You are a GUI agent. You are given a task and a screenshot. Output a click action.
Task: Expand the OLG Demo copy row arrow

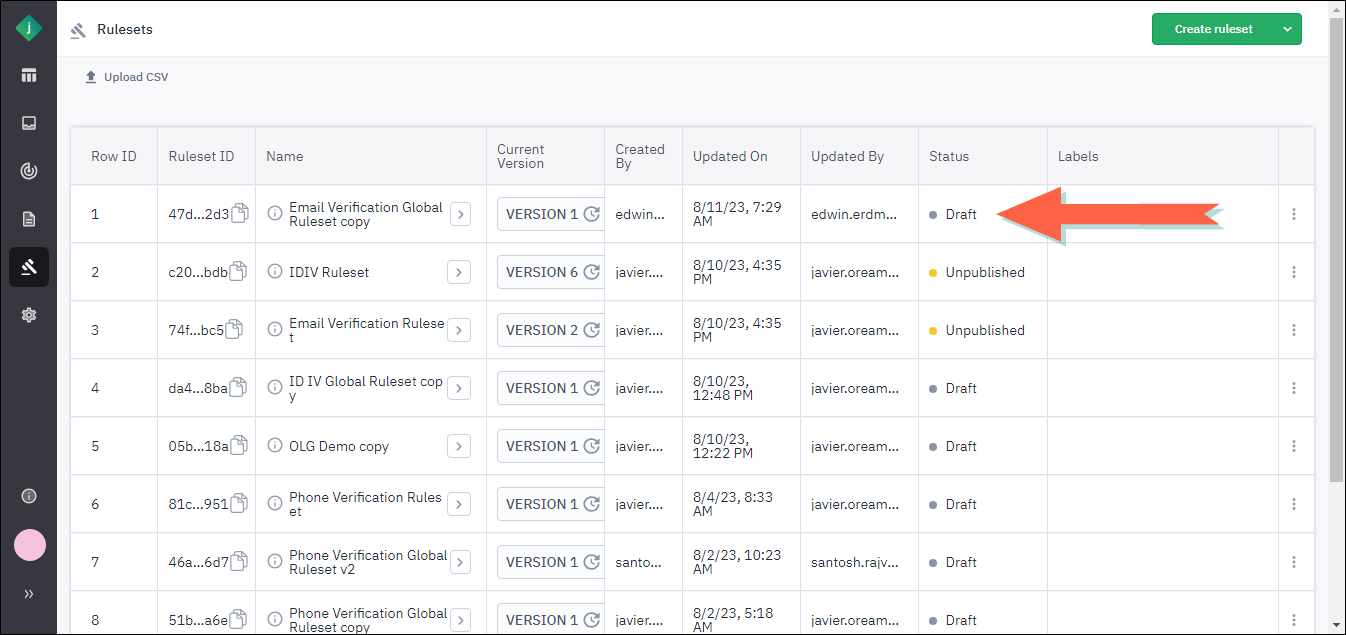coord(459,446)
